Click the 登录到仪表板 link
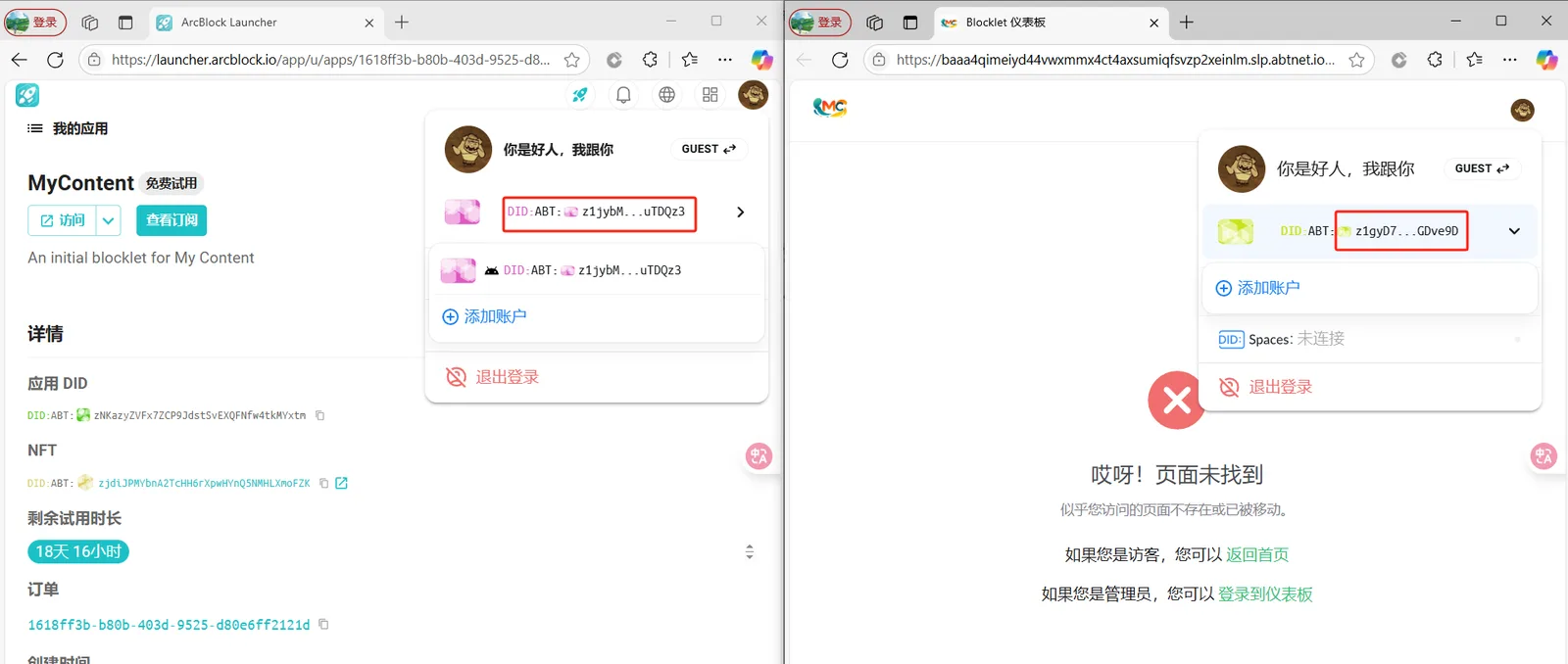Image resolution: width=1568 pixels, height=664 pixels. (x=1265, y=593)
